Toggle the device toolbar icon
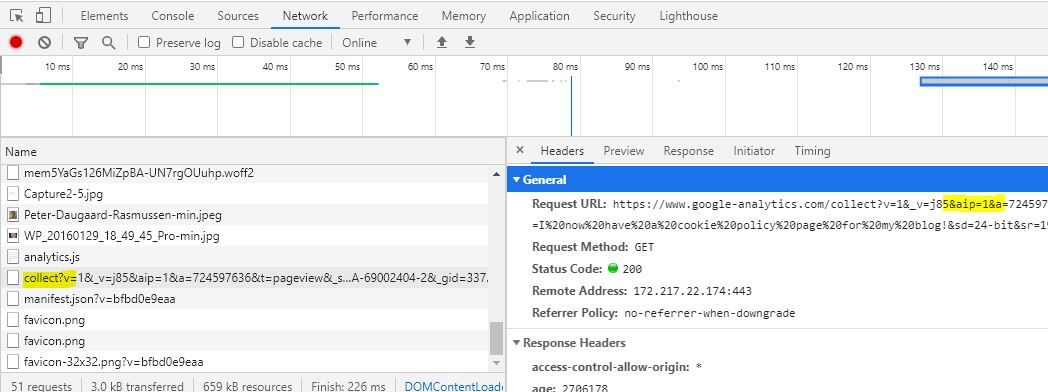This screenshot has height=392, width=1048. click(x=43, y=15)
